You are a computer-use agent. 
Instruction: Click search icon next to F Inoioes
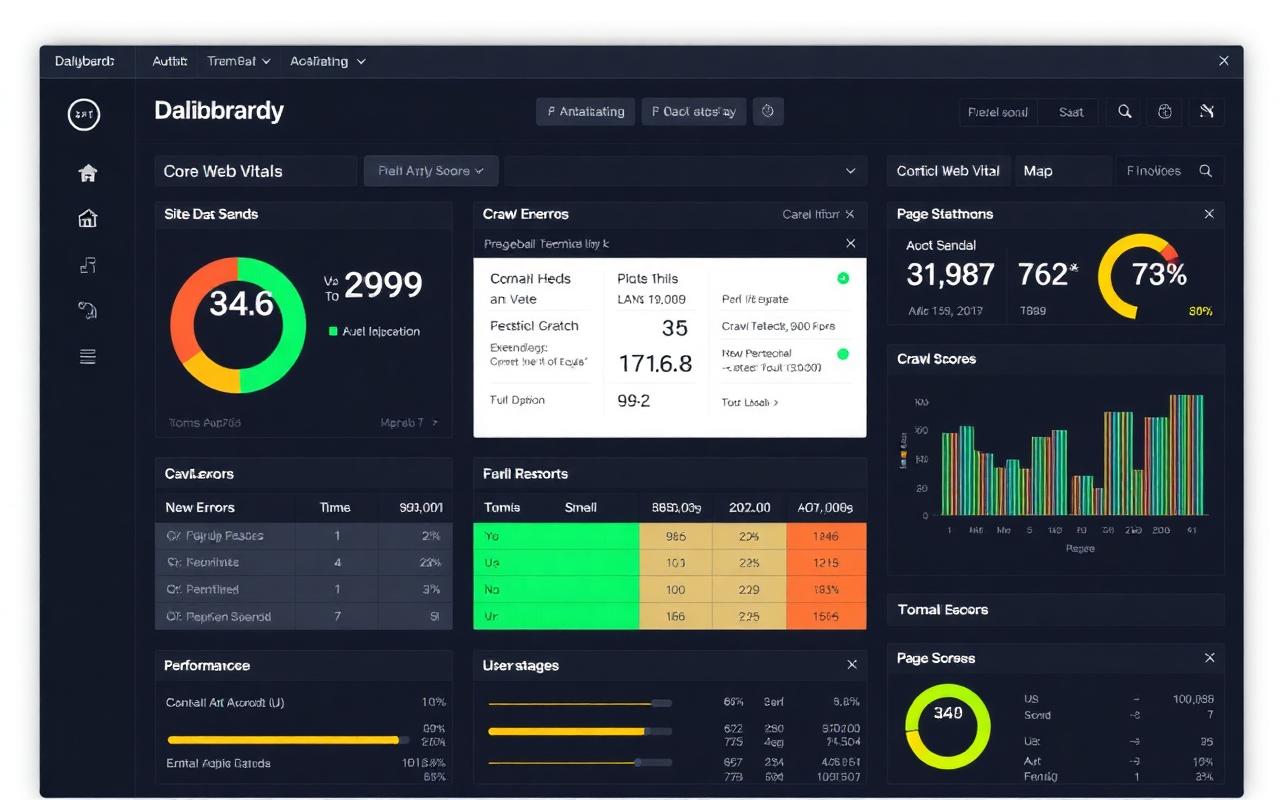(1206, 171)
